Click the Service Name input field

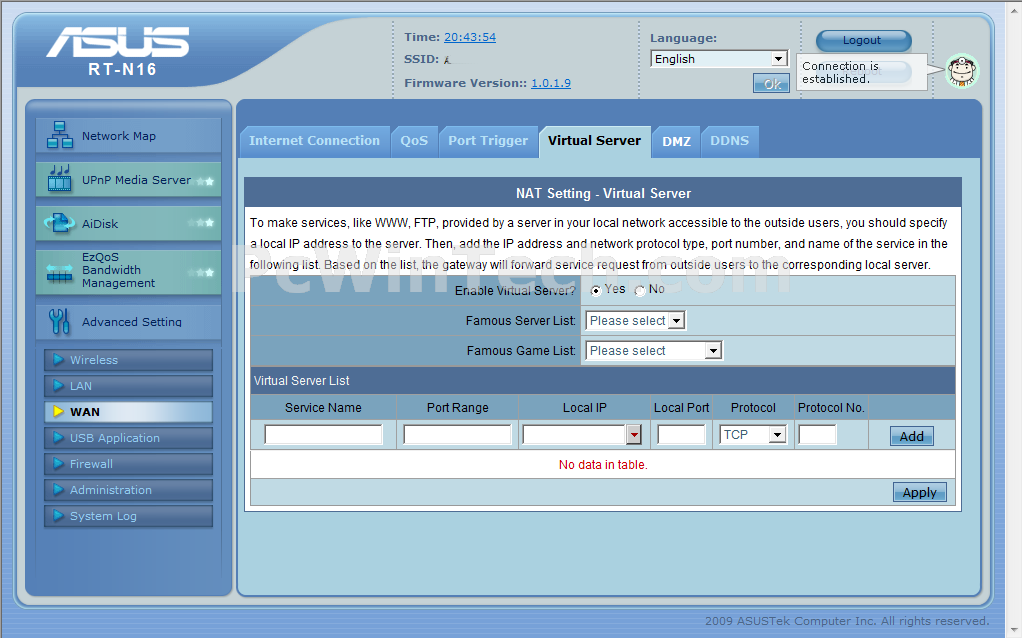(x=323, y=435)
